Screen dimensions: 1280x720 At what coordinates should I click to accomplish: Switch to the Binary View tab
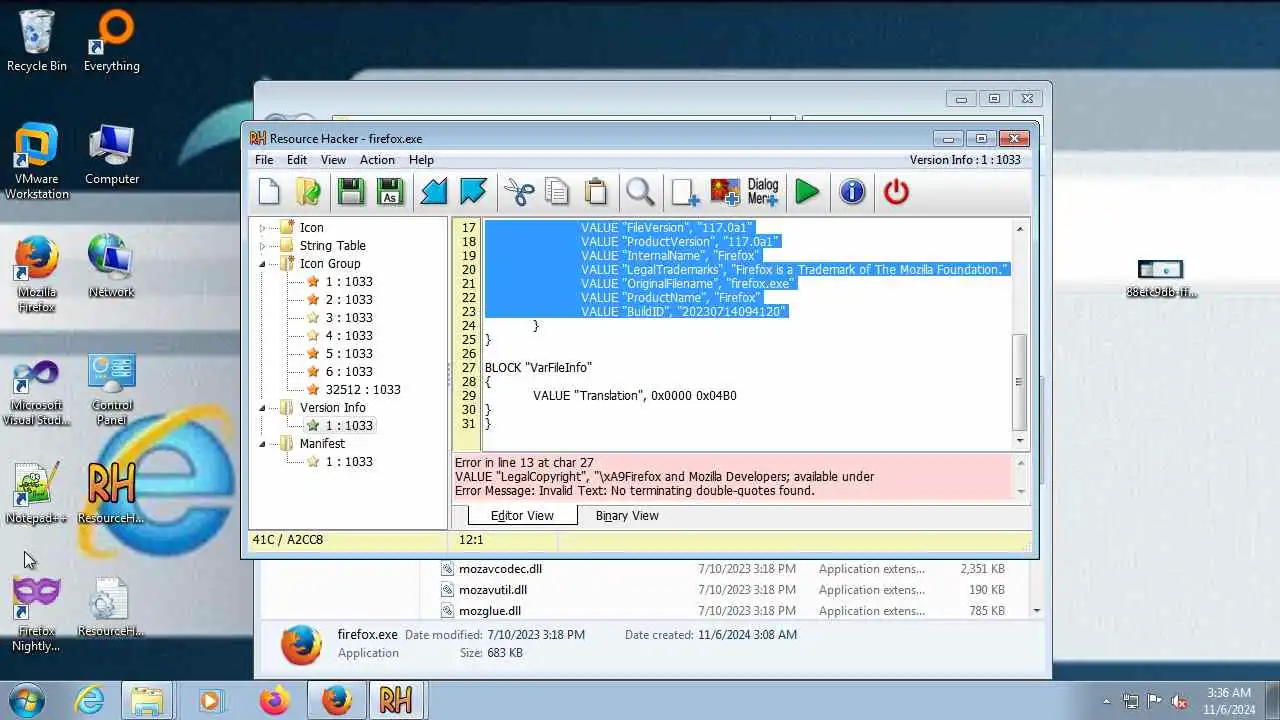point(627,516)
